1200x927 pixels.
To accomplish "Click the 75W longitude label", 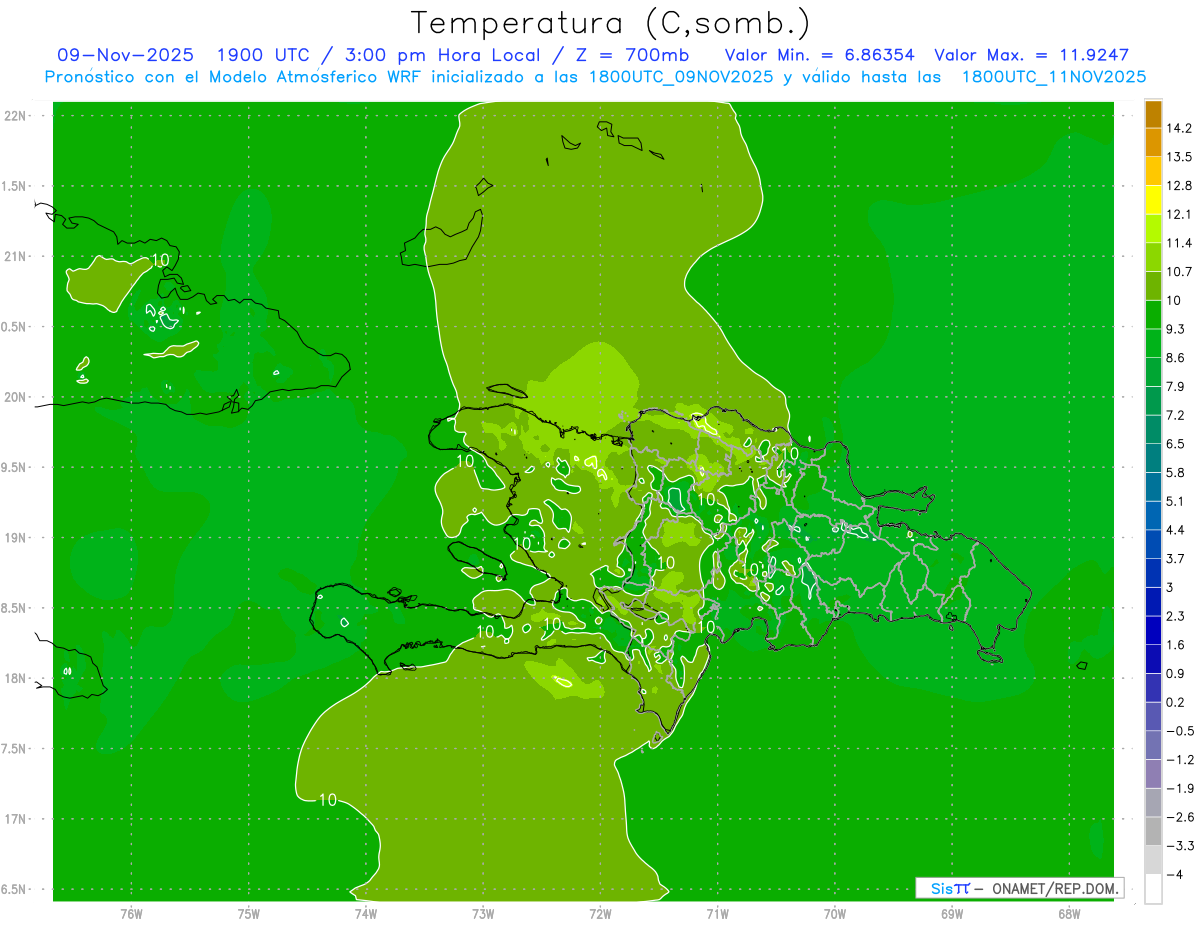I will click(248, 914).
